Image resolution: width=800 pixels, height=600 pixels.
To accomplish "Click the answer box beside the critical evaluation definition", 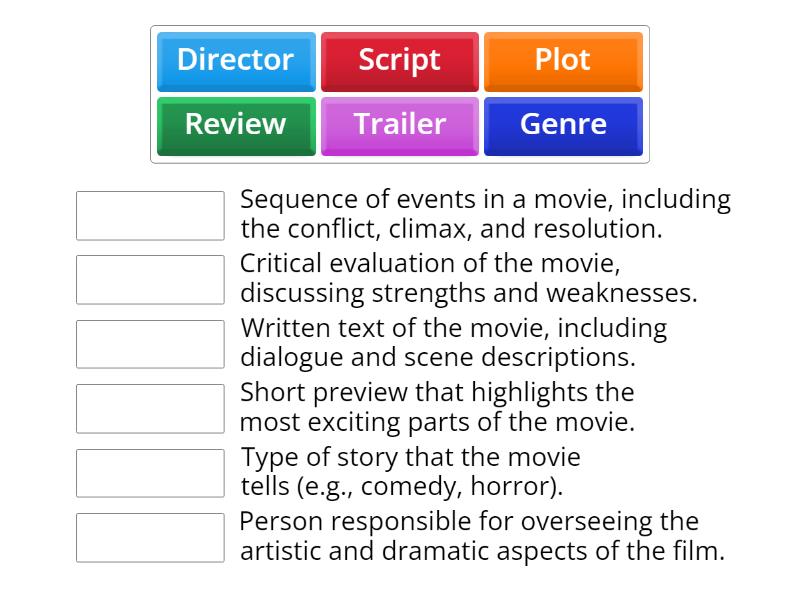I will point(149,280).
